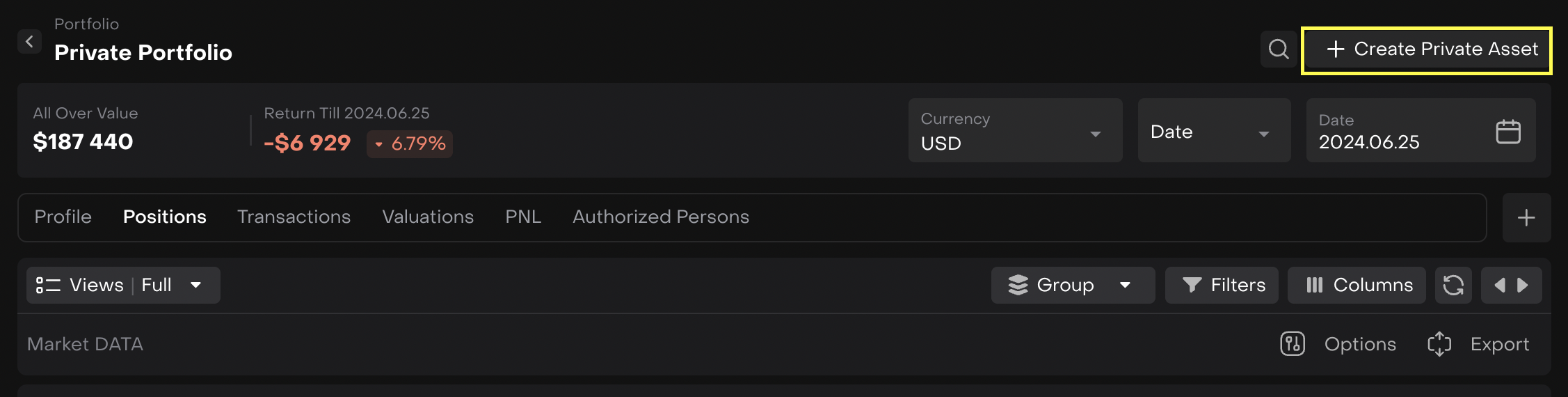
Task: Expand the Date type dropdown
Action: (x=1214, y=131)
